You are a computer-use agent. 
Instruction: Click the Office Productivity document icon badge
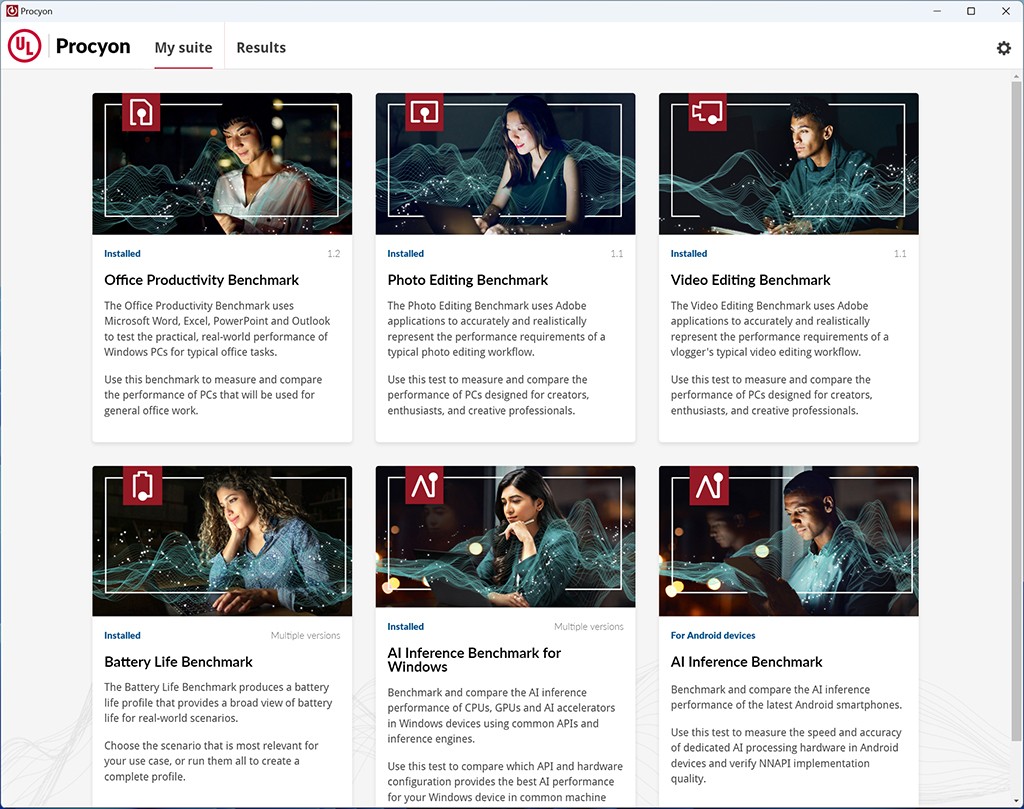point(141,112)
